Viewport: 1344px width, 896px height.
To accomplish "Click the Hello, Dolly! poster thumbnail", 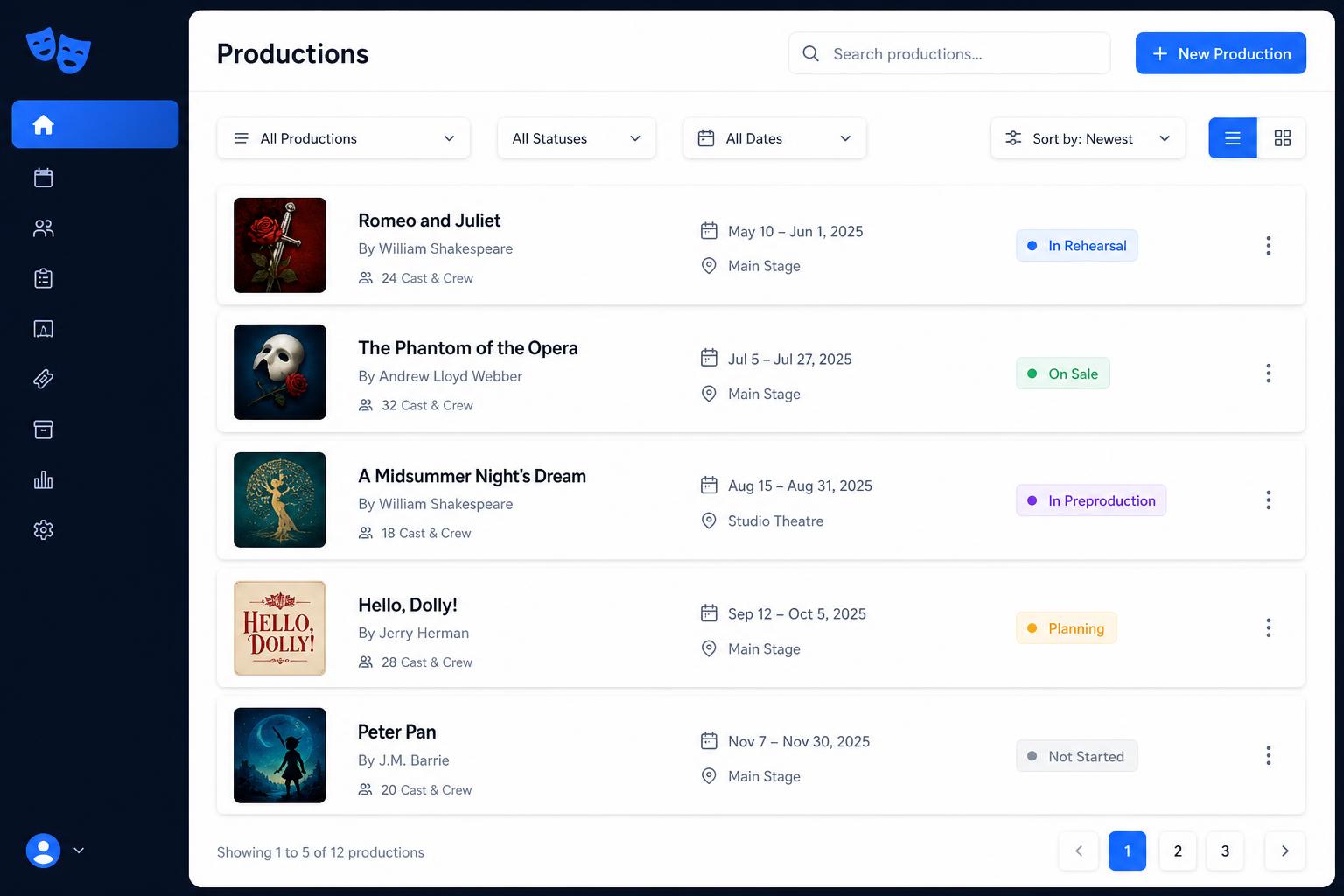I will pyautogui.click(x=280, y=628).
